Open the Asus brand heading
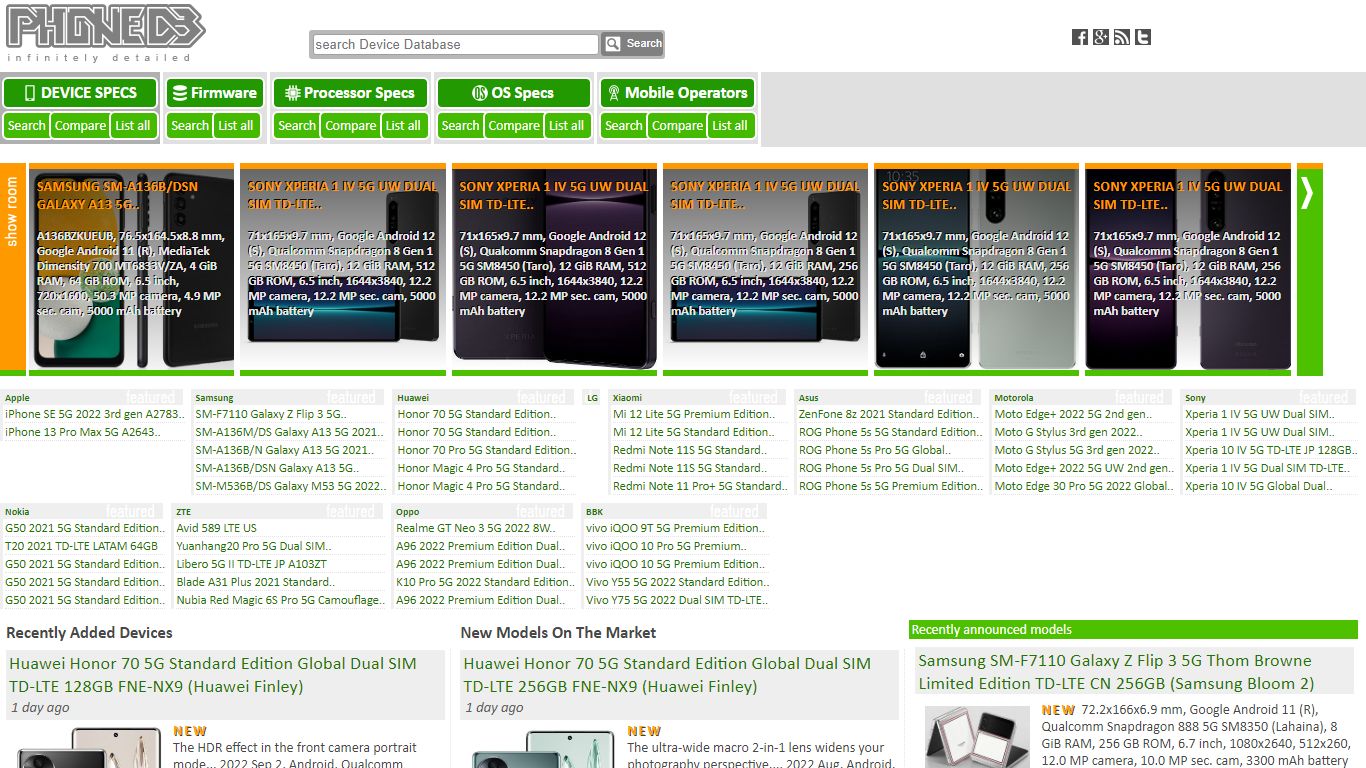The height and width of the screenshot is (768, 1366). [808, 398]
